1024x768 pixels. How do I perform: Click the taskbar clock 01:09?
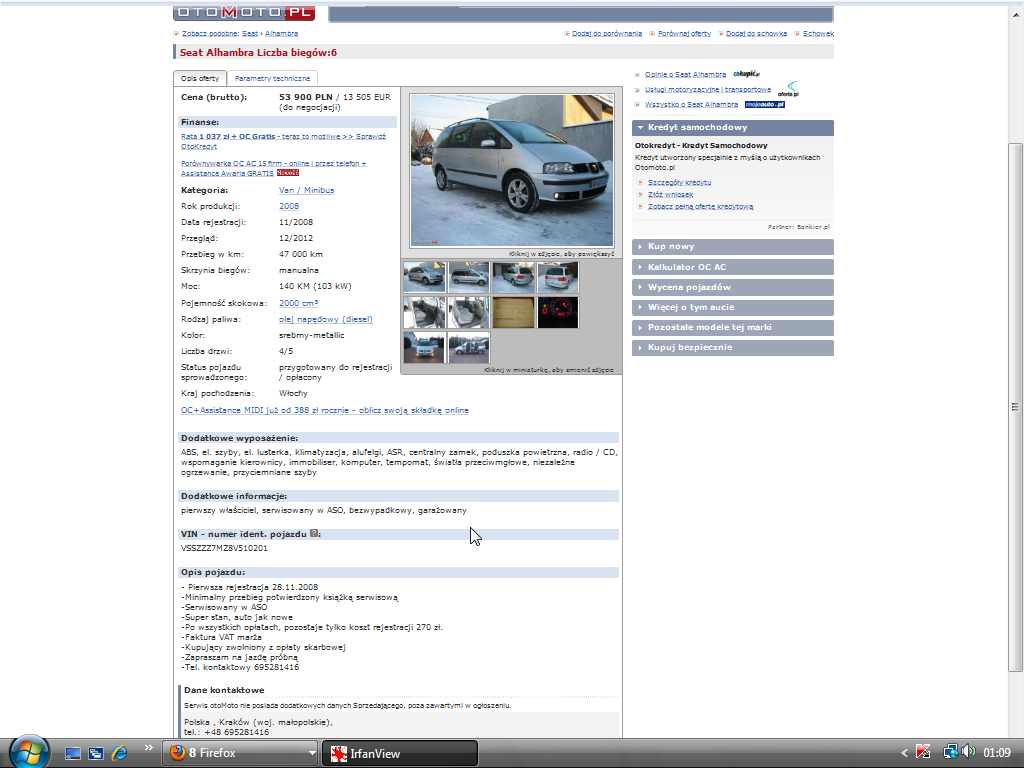[x=997, y=754]
